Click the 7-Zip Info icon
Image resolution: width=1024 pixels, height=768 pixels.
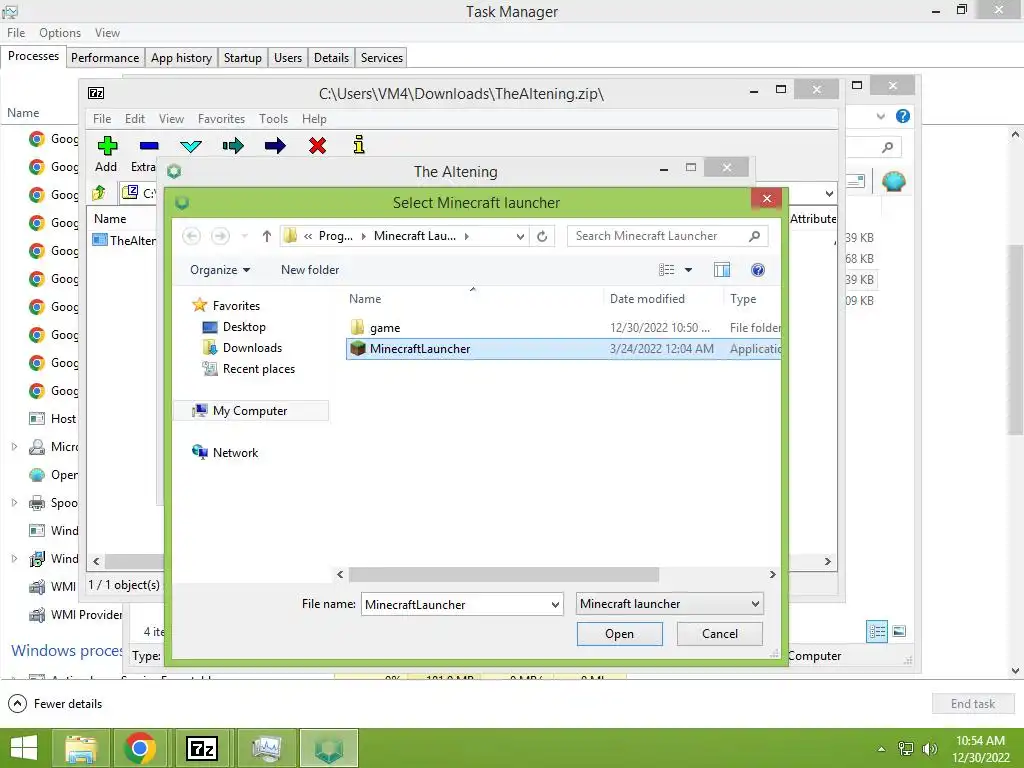click(x=359, y=144)
